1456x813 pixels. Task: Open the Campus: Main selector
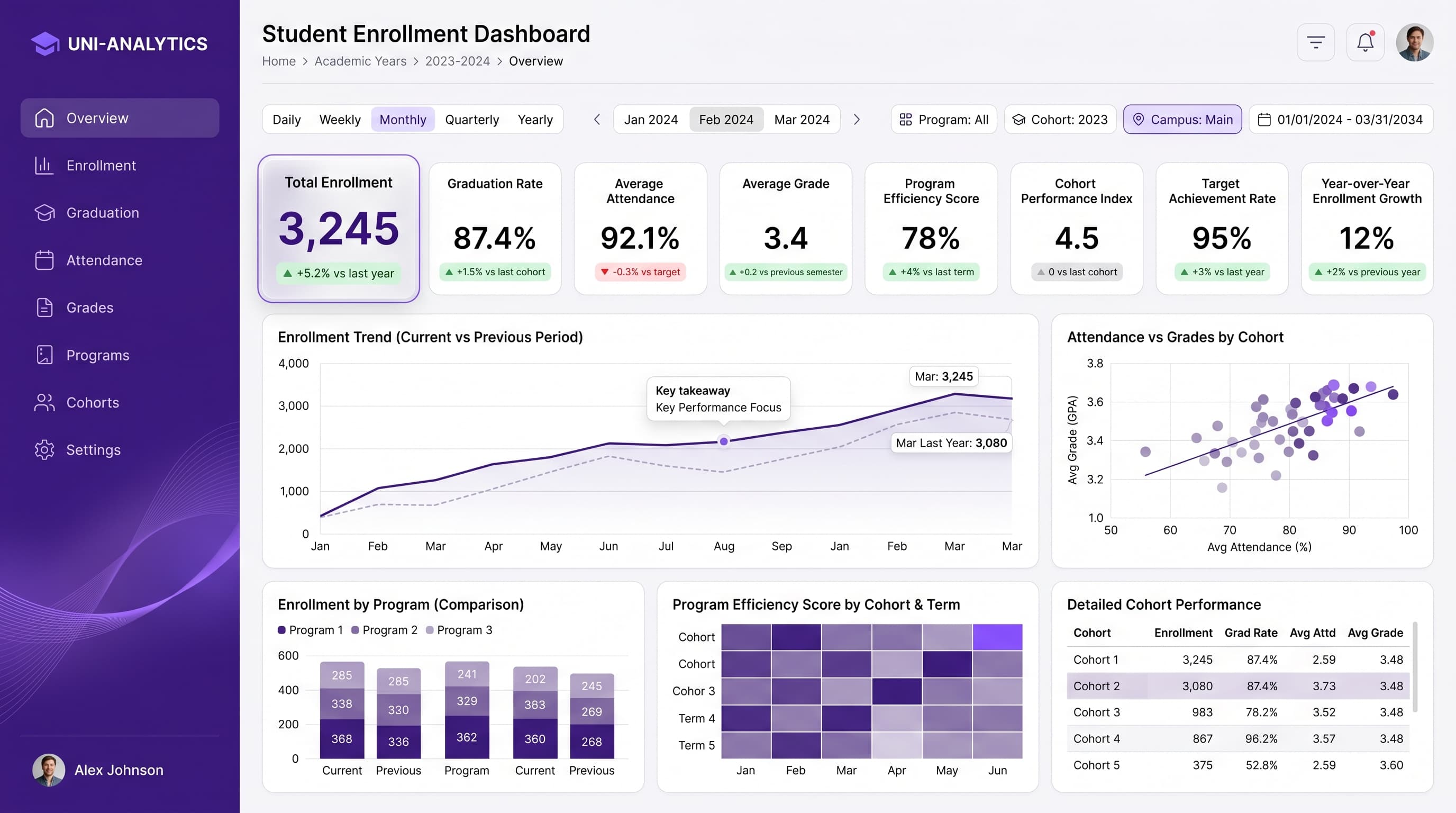click(x=1182, y=120)
